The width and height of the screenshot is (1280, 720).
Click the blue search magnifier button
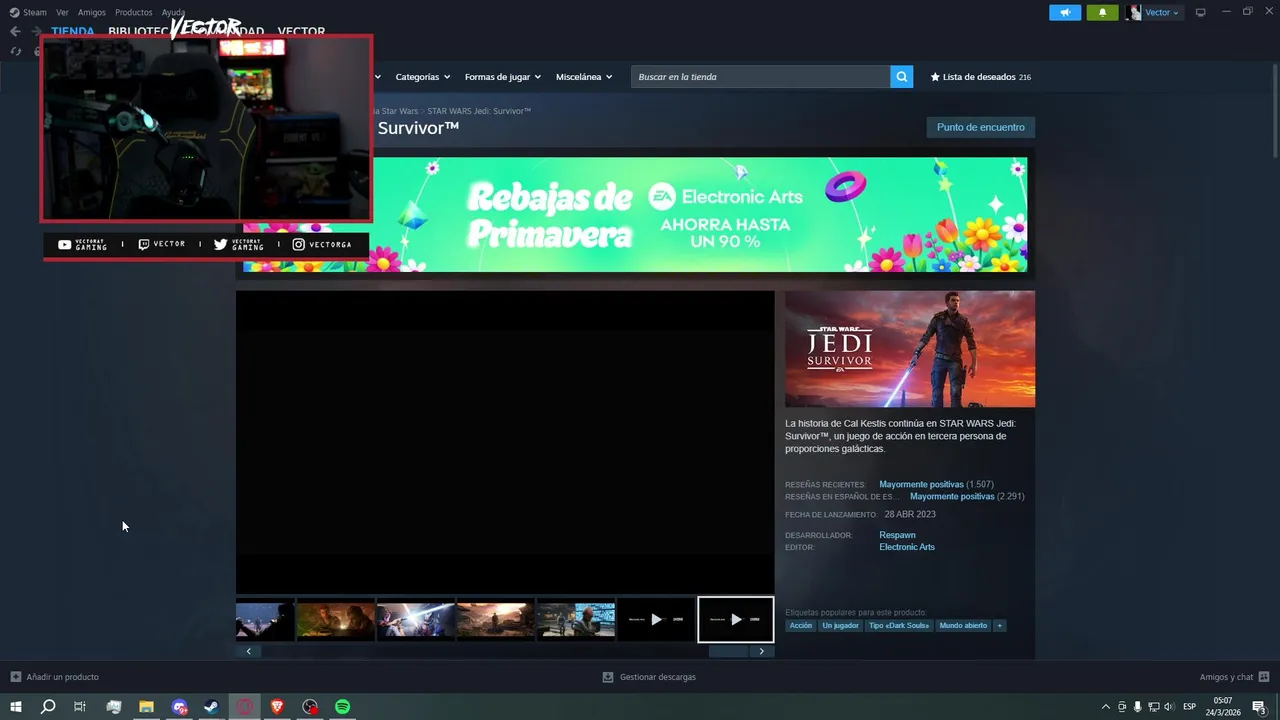[902, 77]
